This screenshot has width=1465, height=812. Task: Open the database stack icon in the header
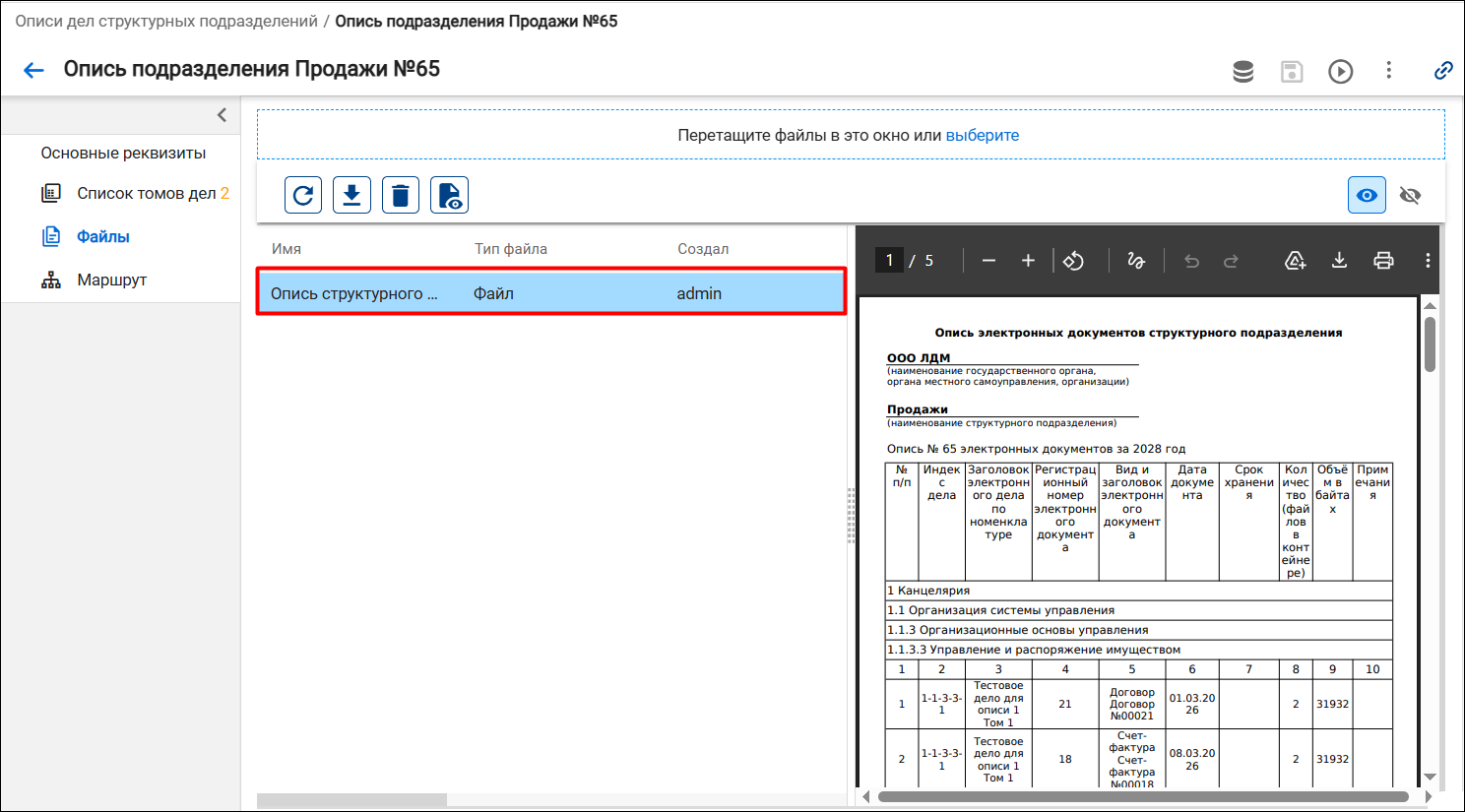pos(1243,71)
